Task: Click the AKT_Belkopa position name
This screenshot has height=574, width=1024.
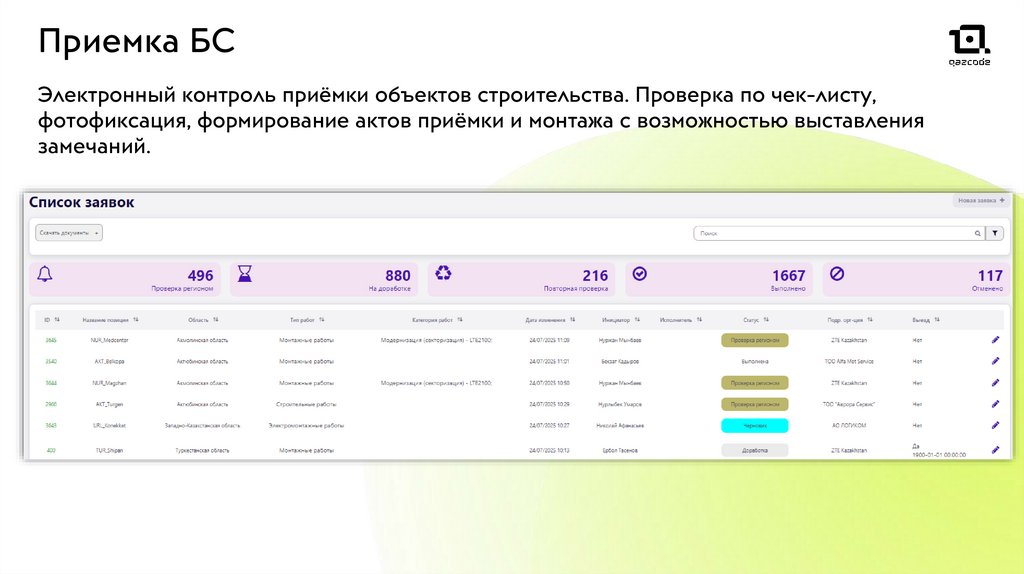Action: pos(109,361)
